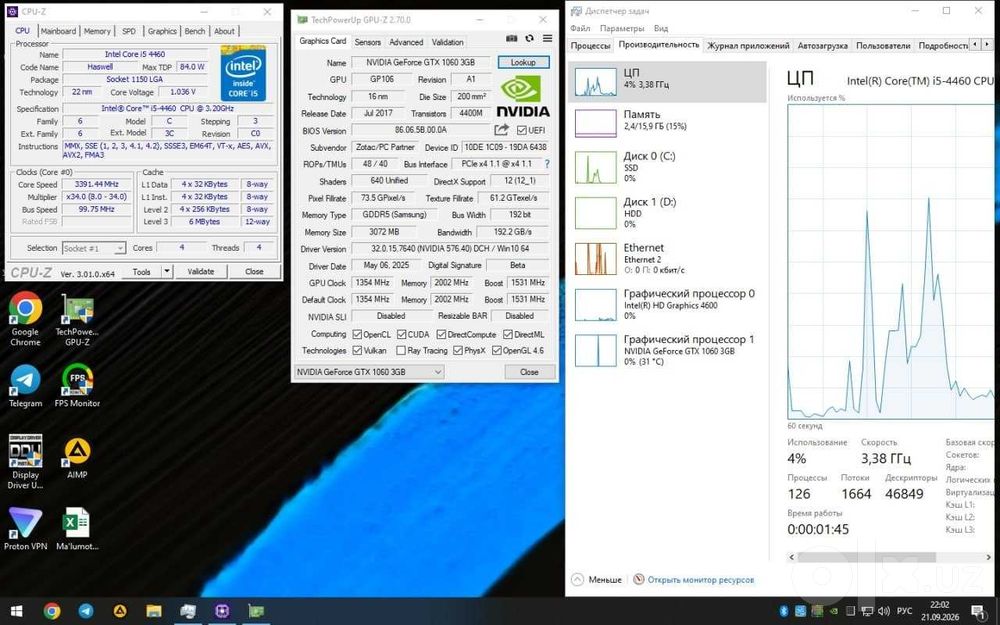Viewport: 1000px width, 625px height.
Task: Open TechPowerUp GPU-Z desktop shortcut
Action: pos(77,319)
